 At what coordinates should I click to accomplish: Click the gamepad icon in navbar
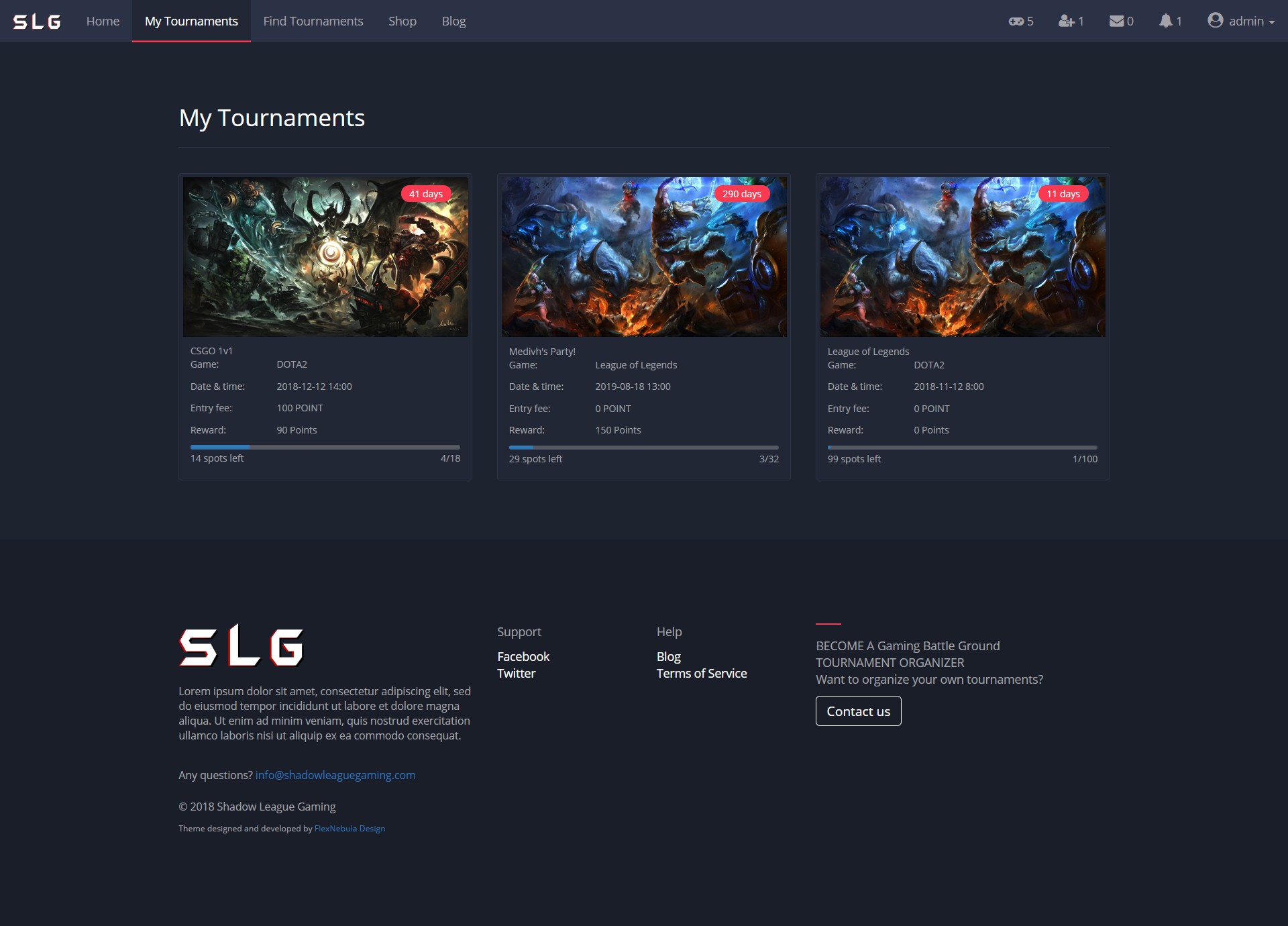[1016, 21]
